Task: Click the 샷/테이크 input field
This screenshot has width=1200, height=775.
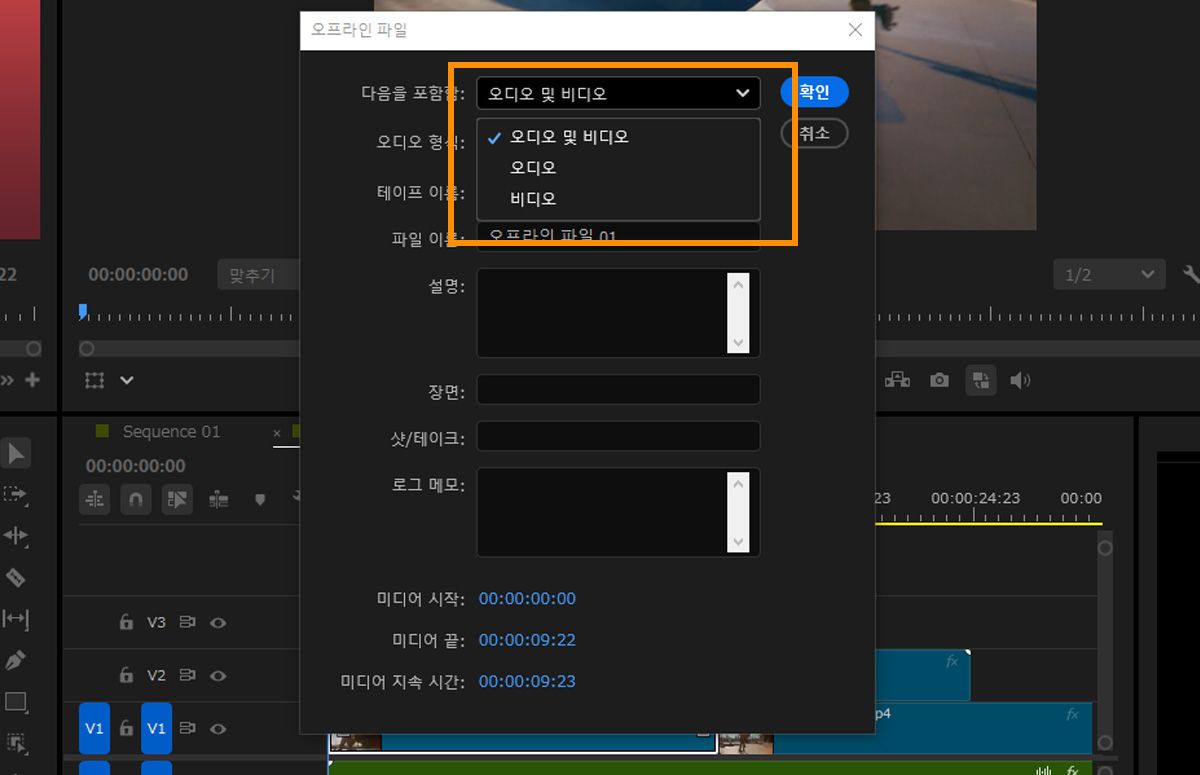Action: coord(618,436)
